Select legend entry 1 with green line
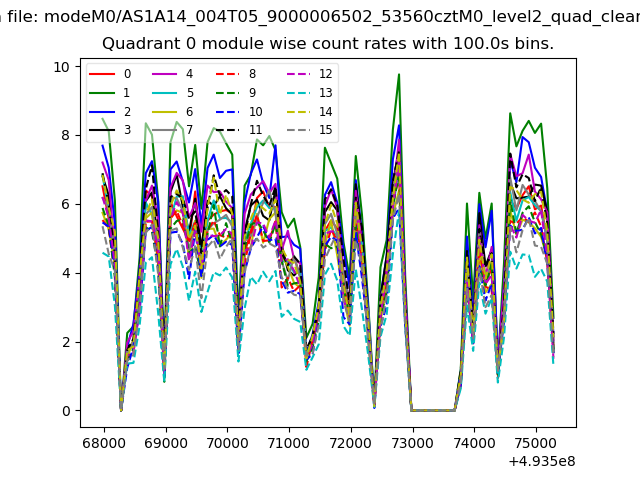 [x=102, y=93]
